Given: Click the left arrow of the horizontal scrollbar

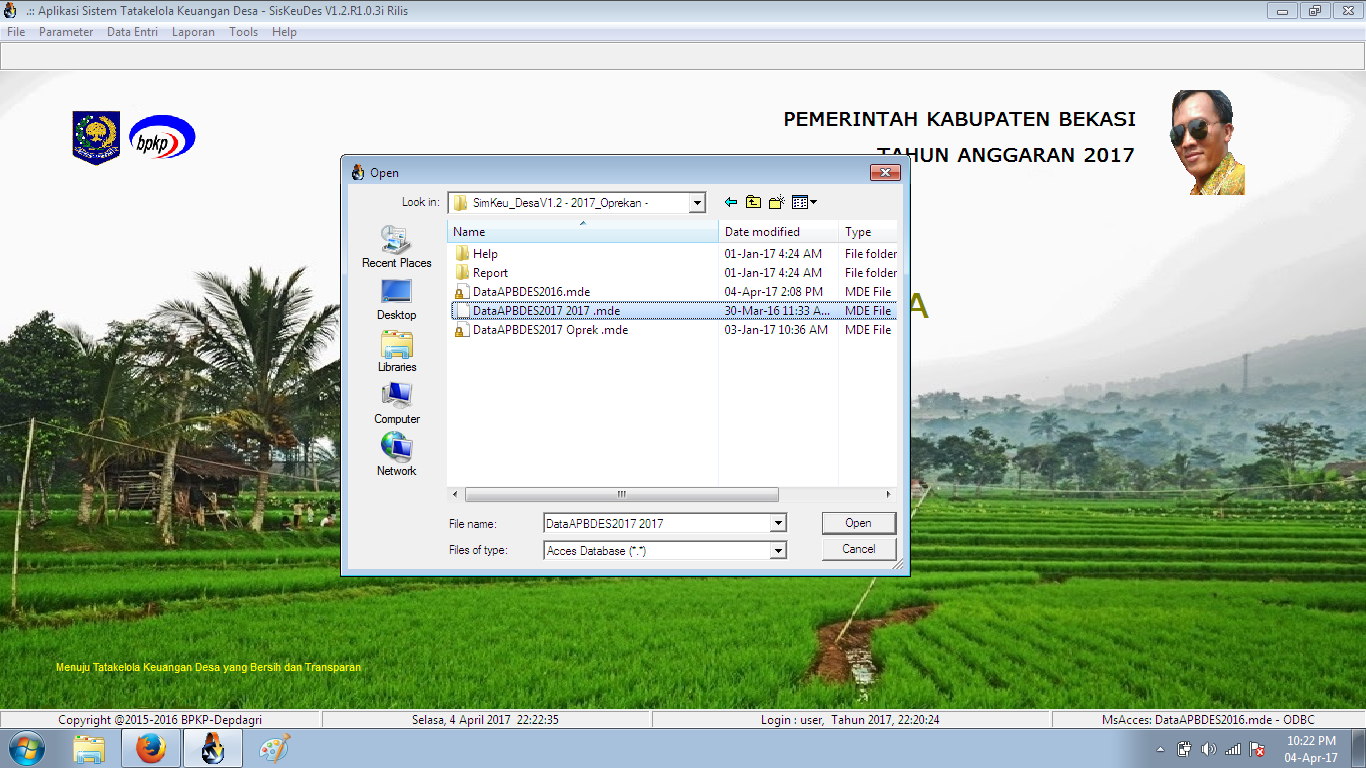Looking at the screenshot, I should pyautogui.click(x=456, y=495).
